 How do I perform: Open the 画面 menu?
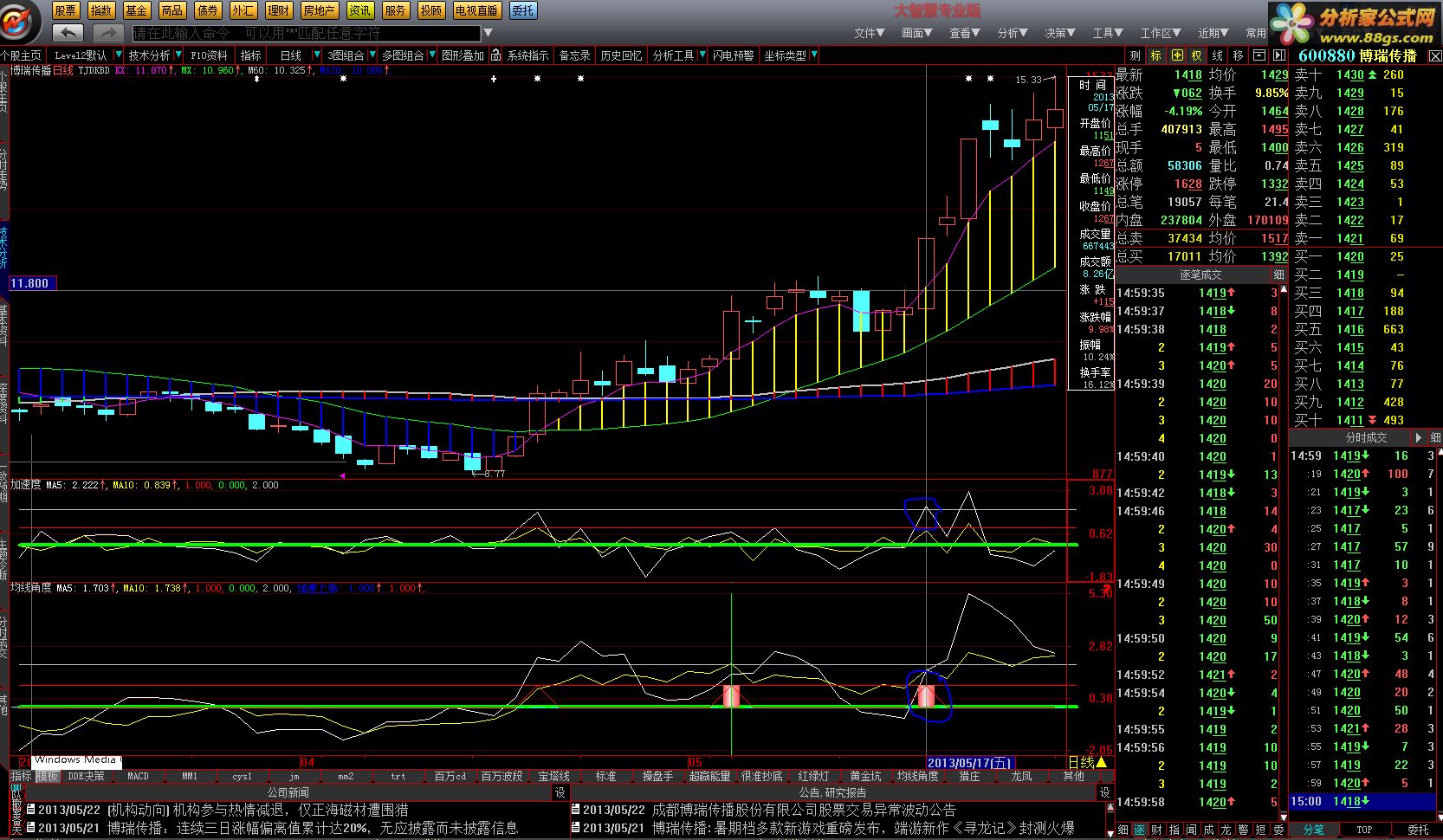click(916, 33)
